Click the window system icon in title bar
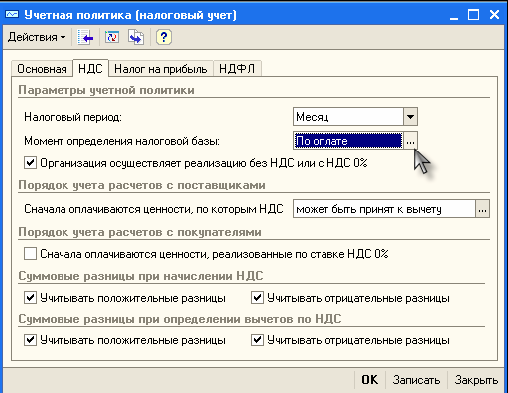The height and width of the screenshot is (393, 508). click(x=12, y=15)
